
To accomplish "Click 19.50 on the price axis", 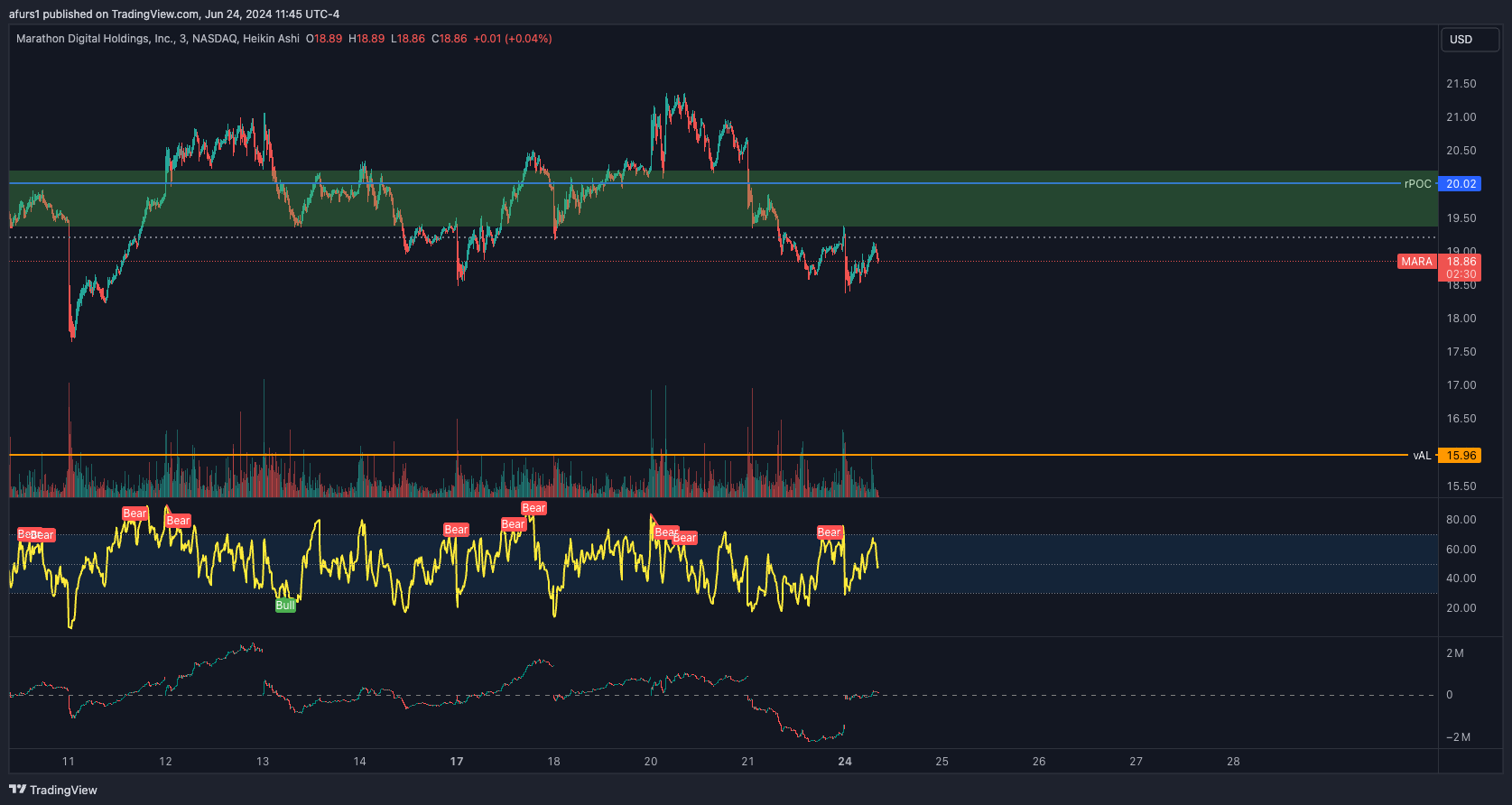I will point(1461,218).
